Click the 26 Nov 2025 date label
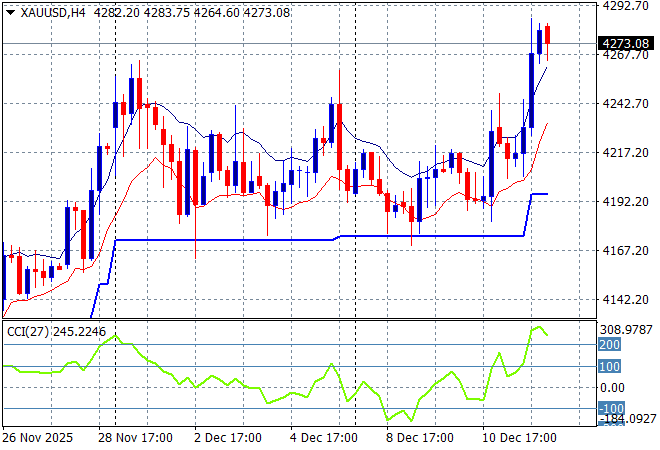This screenshot has height=450, width=660. click(40, 438)
